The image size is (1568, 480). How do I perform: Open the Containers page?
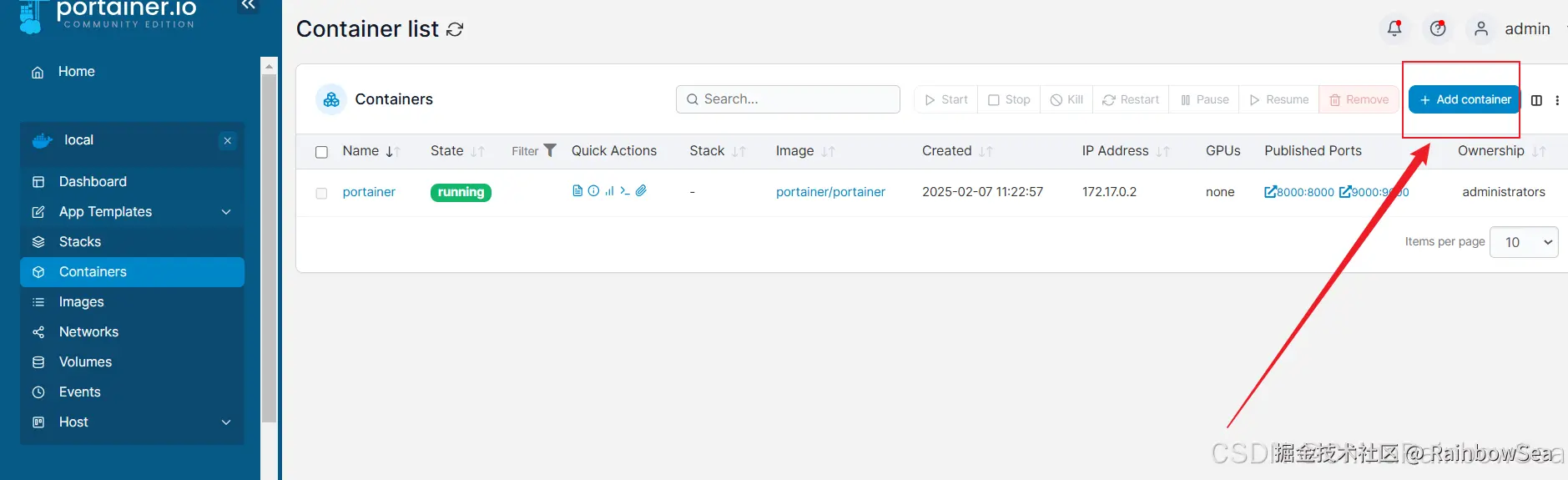[x=132, y=272]
